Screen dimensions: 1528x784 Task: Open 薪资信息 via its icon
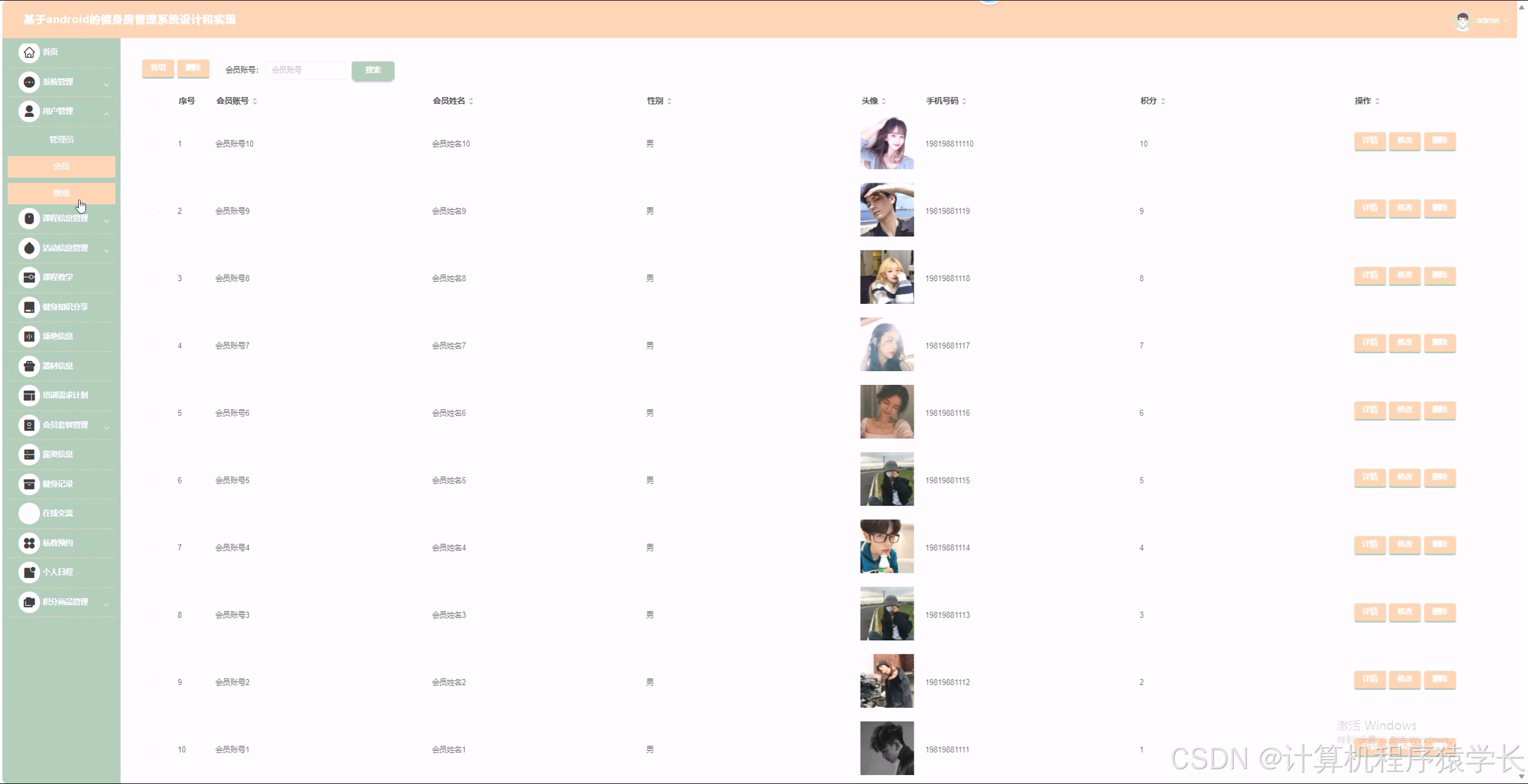pyautogui.click(x=29, y=454)
